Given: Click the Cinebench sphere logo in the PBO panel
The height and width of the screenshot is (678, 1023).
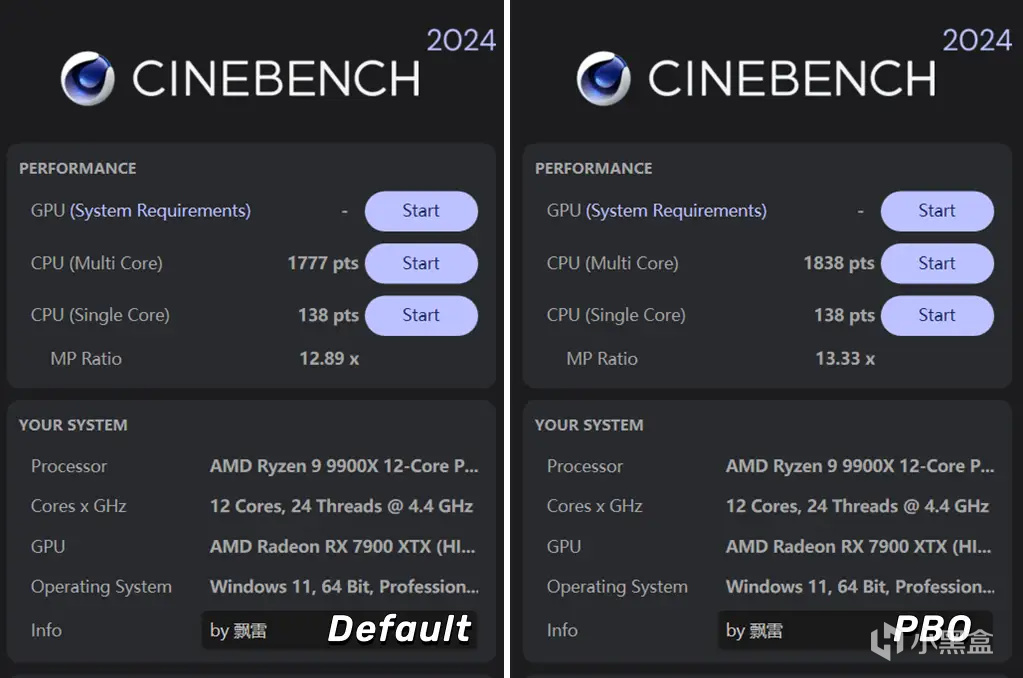Looking at the screenshot, I should [603, 79].
